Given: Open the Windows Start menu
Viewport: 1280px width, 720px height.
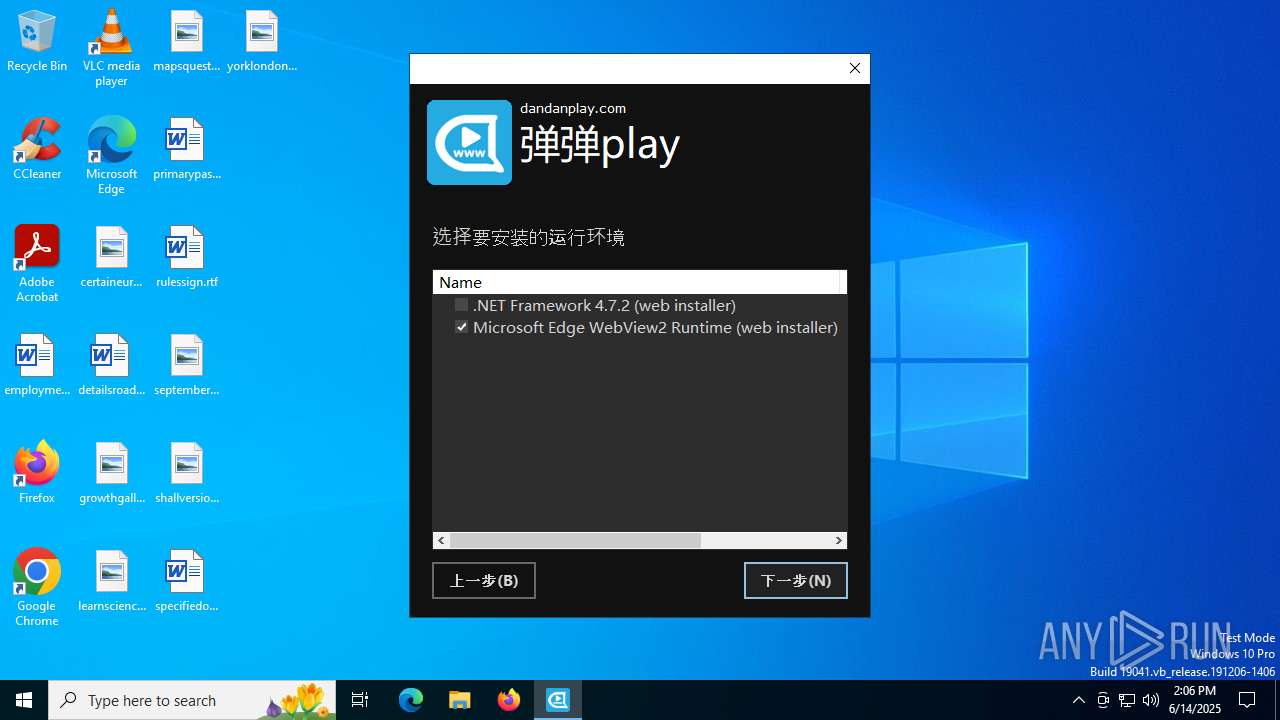Looking at the screenshot, I should point(24,700).
